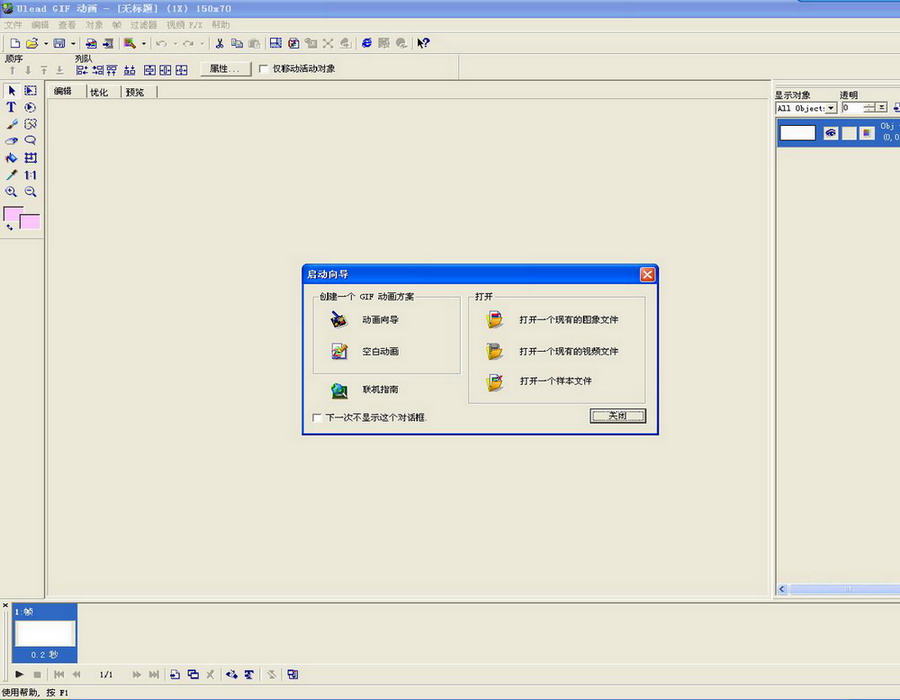Click the background pink color swatch
This screenshot has height=700, width=900.
[32, 223]
